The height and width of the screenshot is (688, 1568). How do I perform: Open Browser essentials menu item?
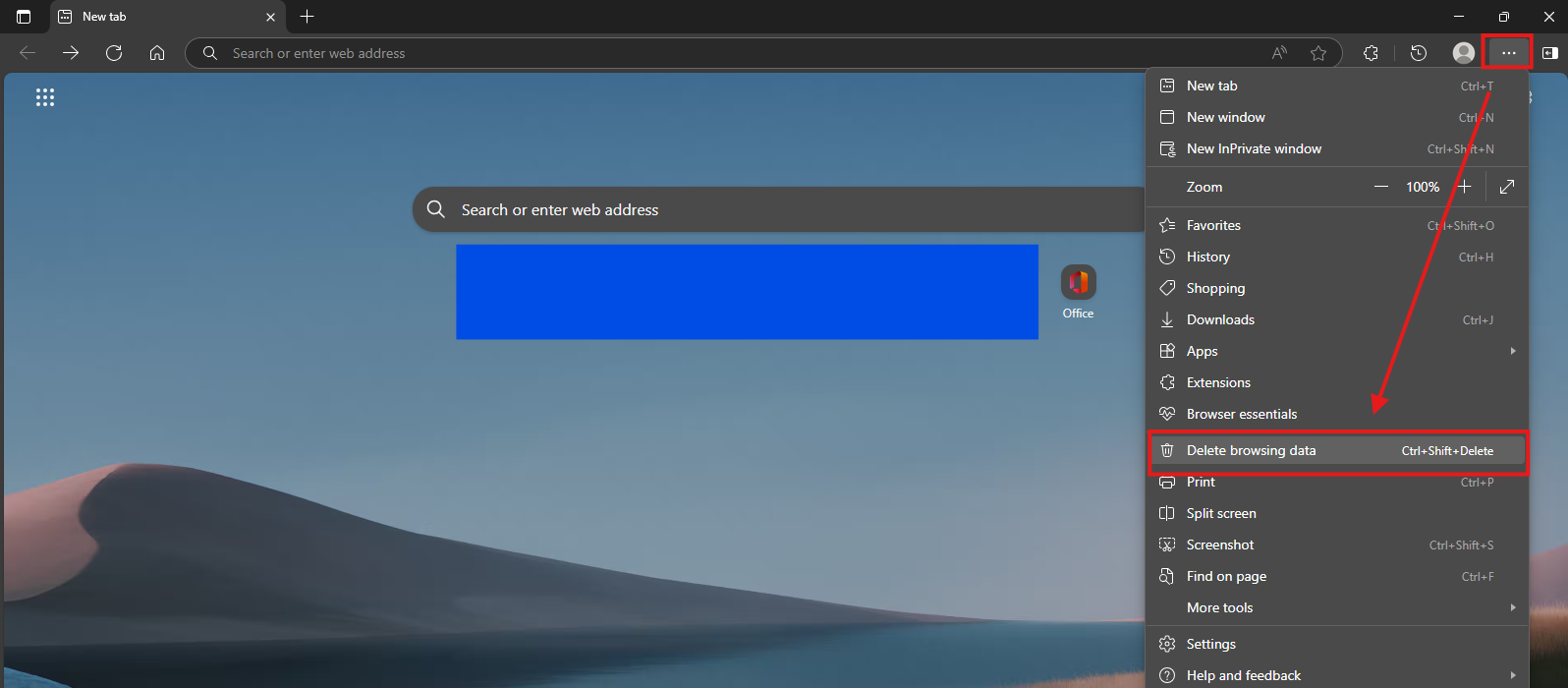click(x=1336, y=414)
